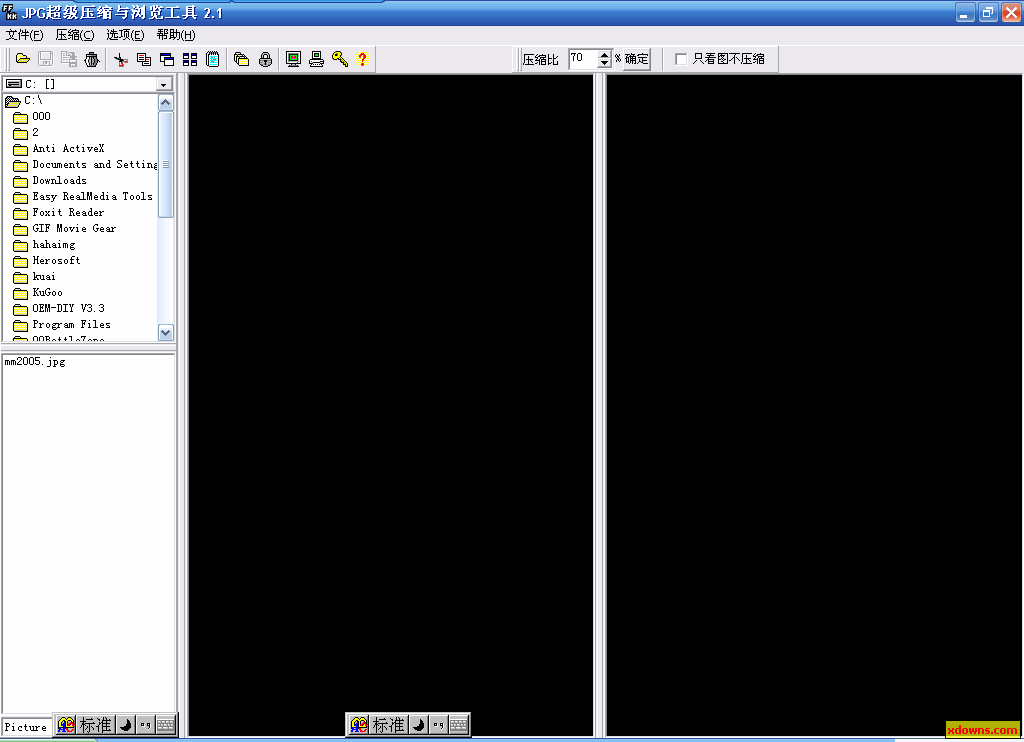Click soft keyboard icon on IME bar over black preview
This screenshot has width=1024, height=742.
[x=458, y=725]
